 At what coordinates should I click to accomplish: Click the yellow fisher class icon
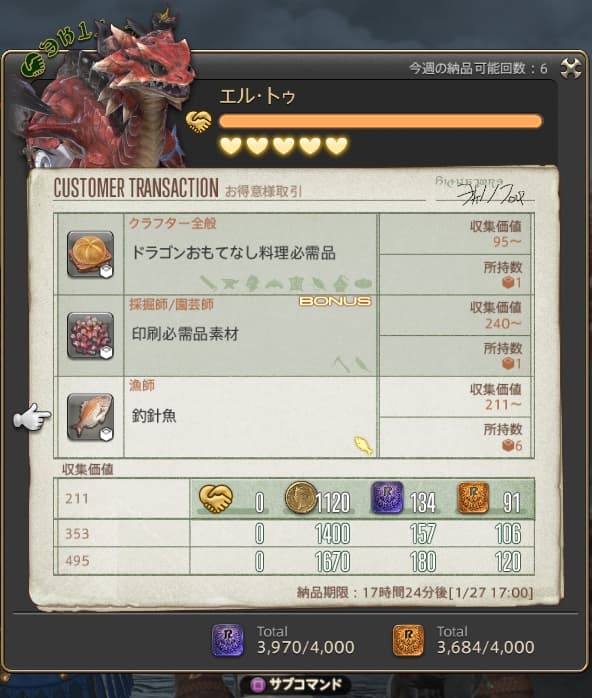(363, 446)
